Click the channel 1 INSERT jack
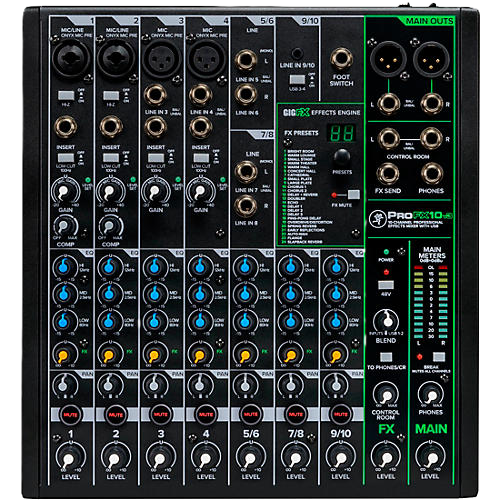The image size is (500, 500). 66,127
